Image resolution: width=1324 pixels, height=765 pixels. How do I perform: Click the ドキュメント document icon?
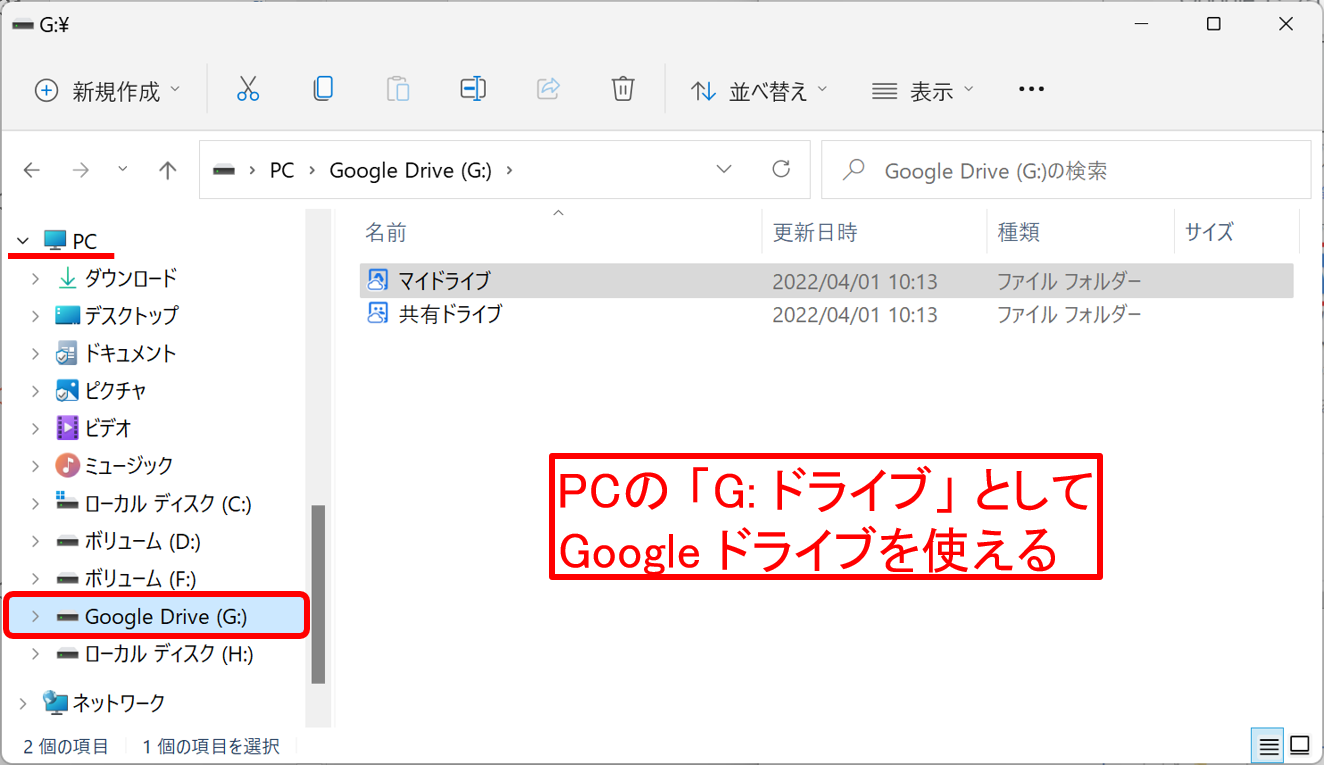(67, 353)
